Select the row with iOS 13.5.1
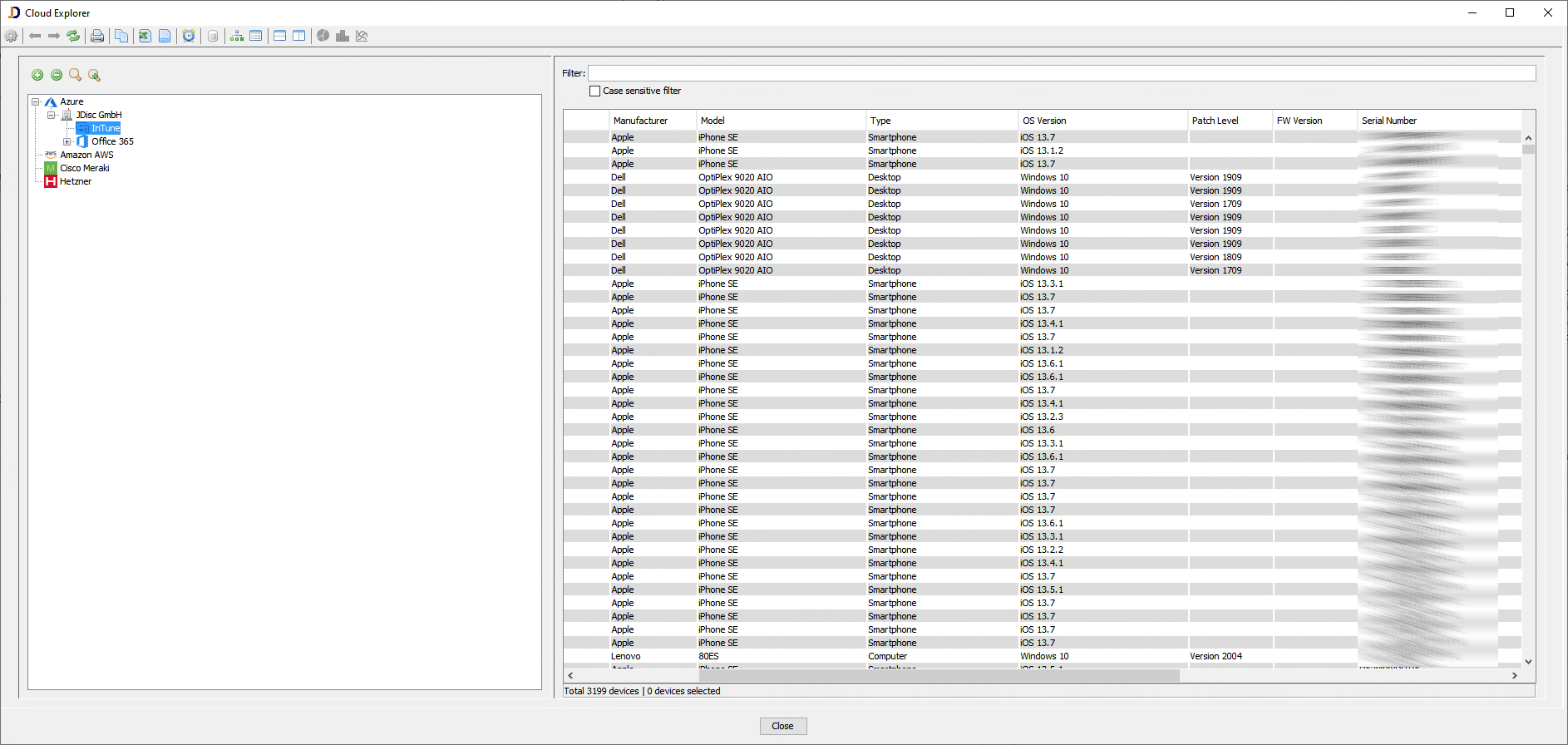 click(x=1043, y=590)
